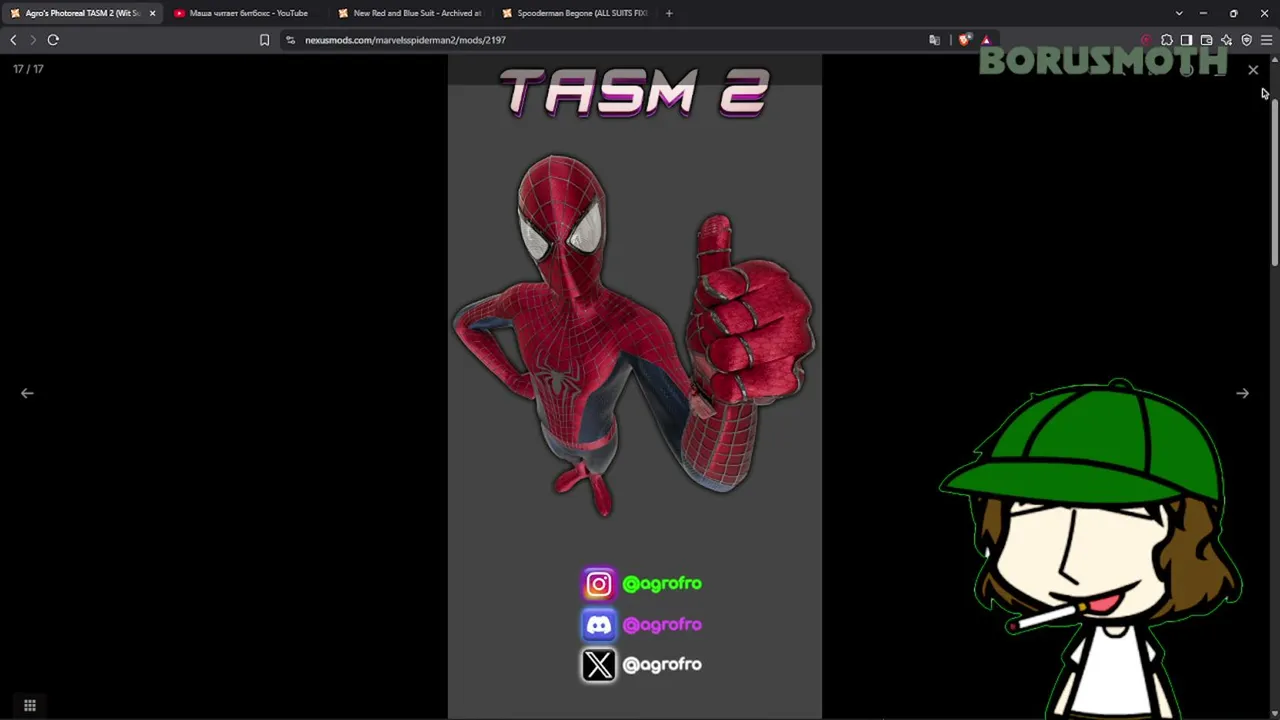This screenshot has width=1280, height=720.
Task: Open Brave Shields lion icon
Action: tap(964, 40)
